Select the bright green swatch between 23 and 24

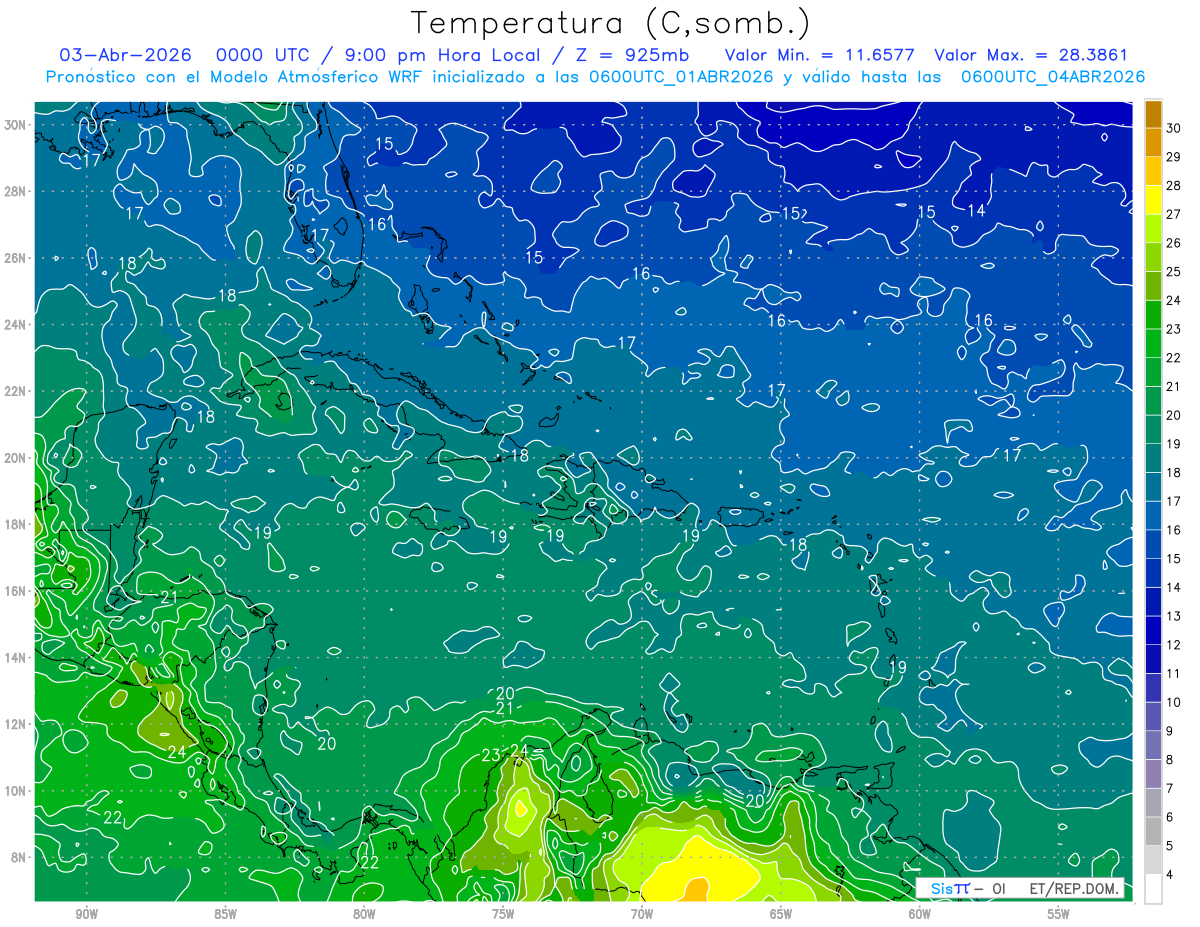coord(1153,315)
